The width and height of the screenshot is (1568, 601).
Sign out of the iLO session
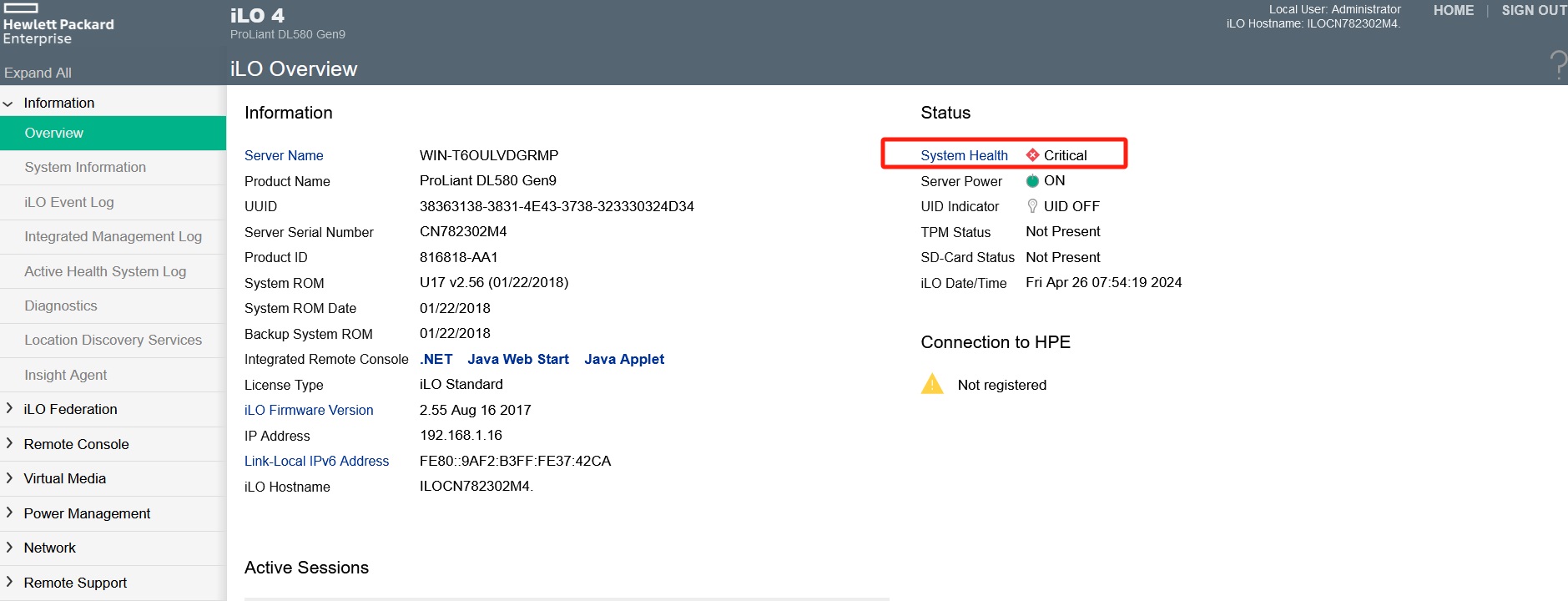click(x=1534, y=11)
